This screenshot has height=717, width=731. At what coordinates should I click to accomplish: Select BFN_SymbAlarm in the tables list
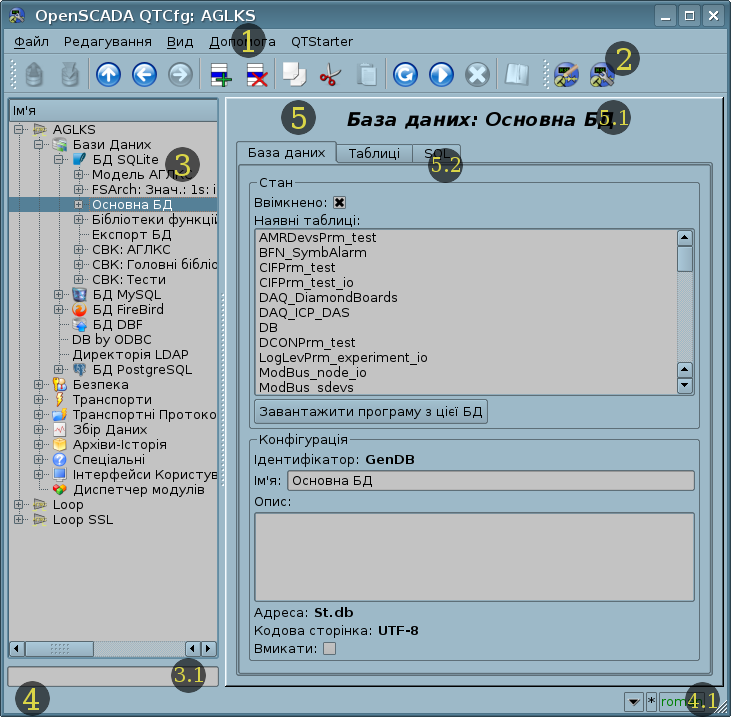[x=313, y=253]
